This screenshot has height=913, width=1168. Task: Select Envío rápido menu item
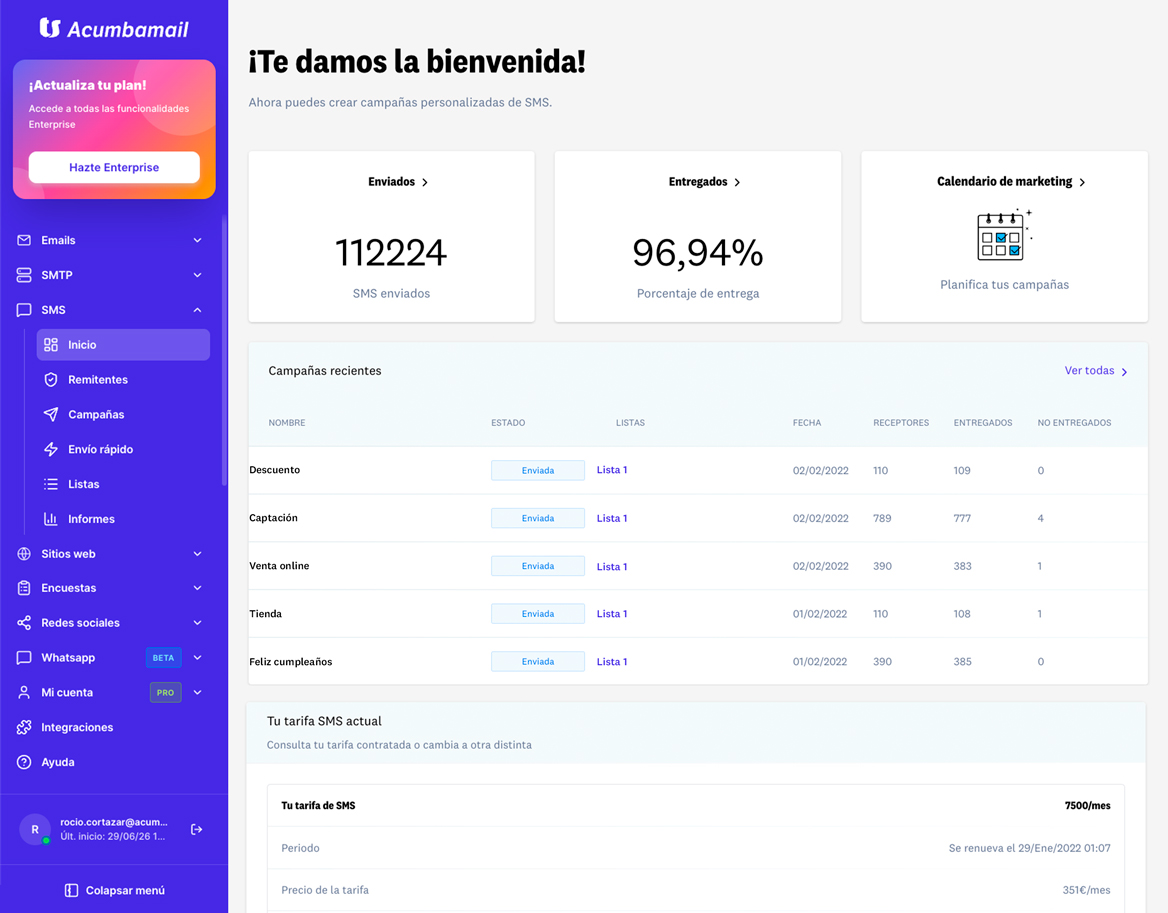tap(123, 449)
